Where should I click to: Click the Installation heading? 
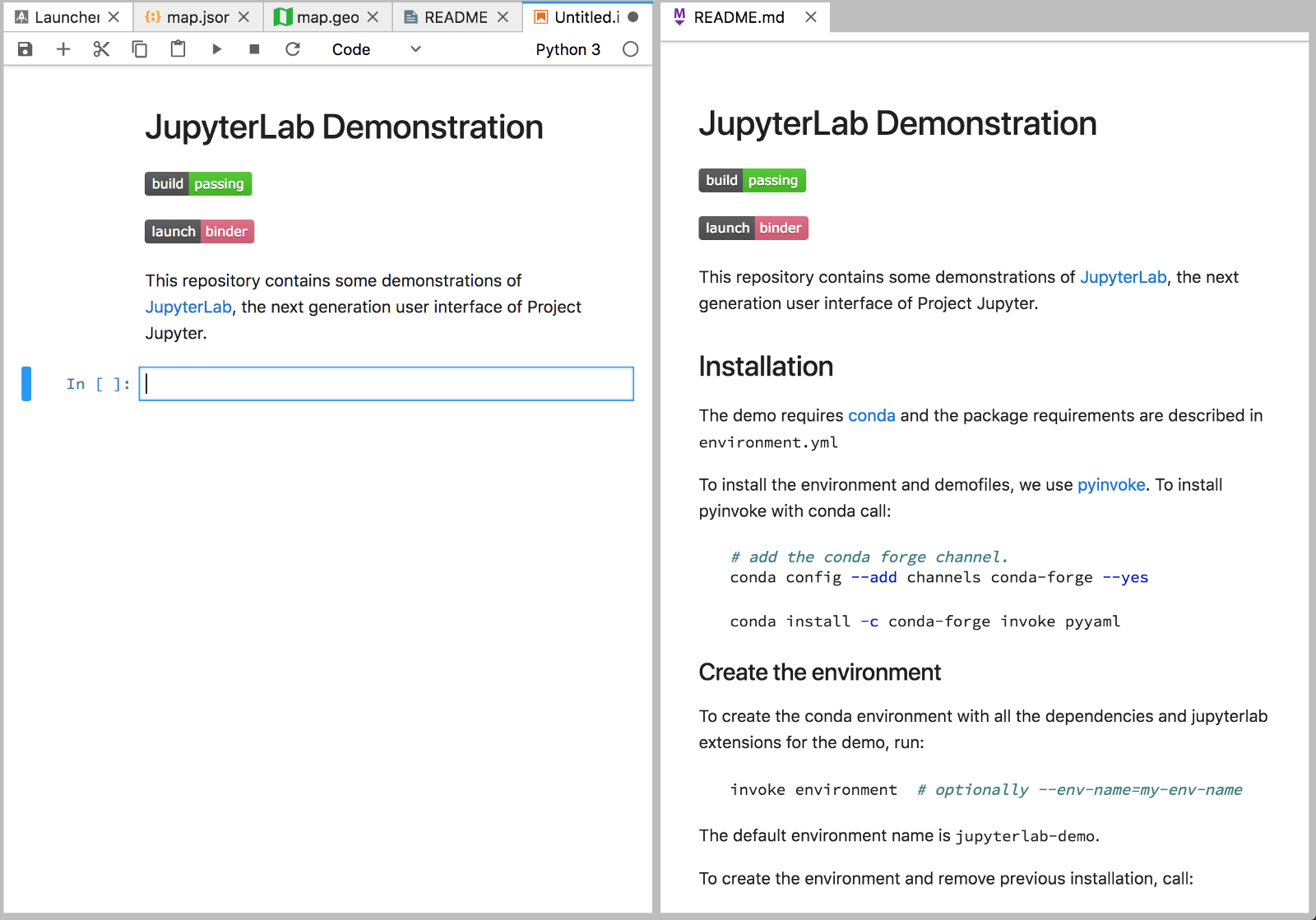coord(766,367)
